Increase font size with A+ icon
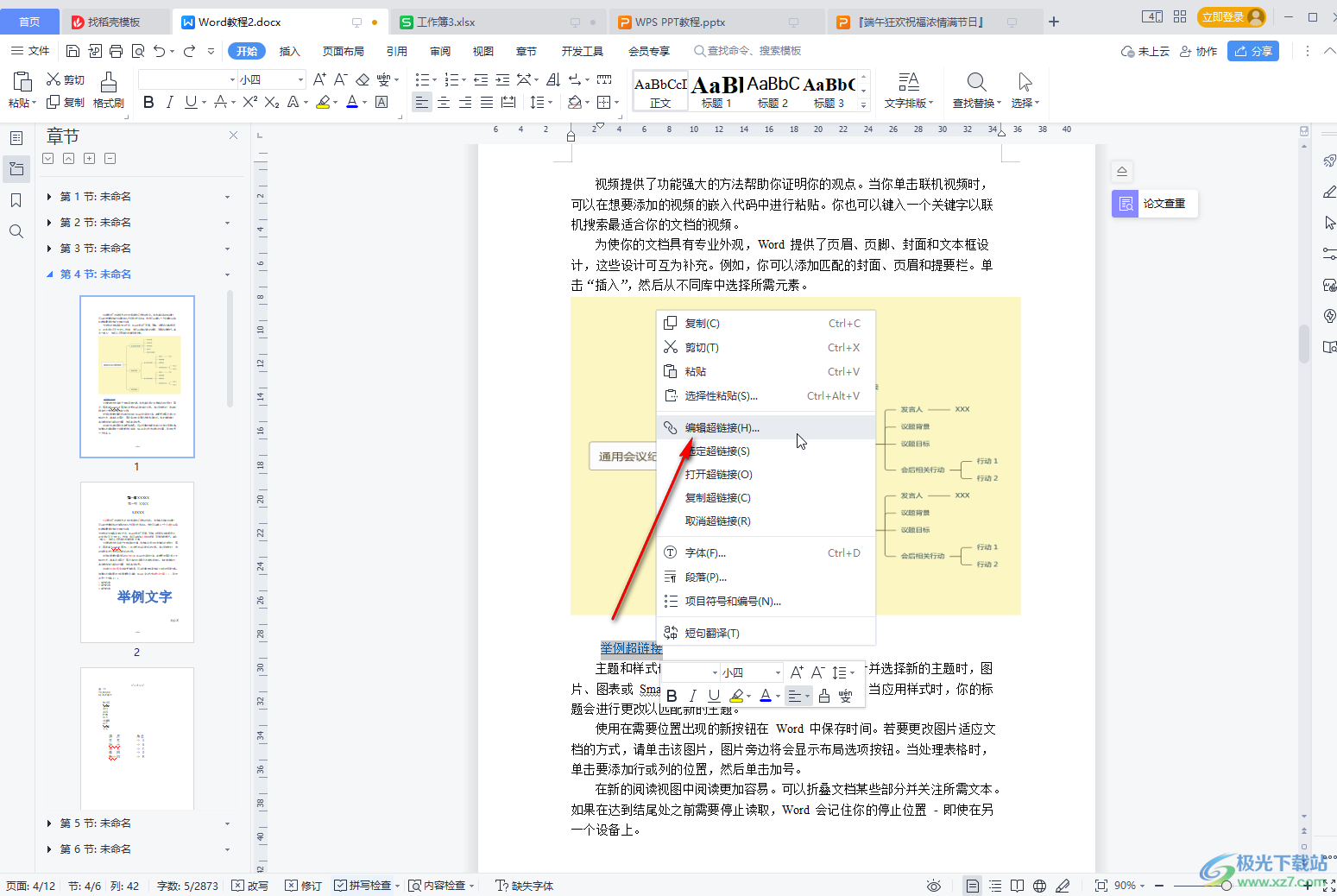1337x896 pixels. [x=319, y=79]
